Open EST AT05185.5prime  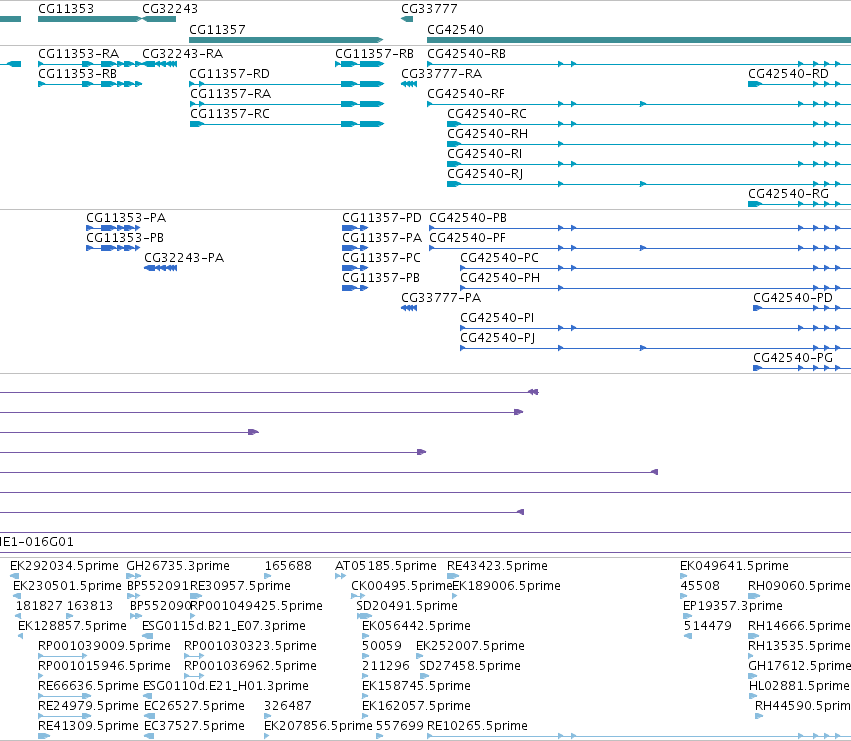pos(386,566)
